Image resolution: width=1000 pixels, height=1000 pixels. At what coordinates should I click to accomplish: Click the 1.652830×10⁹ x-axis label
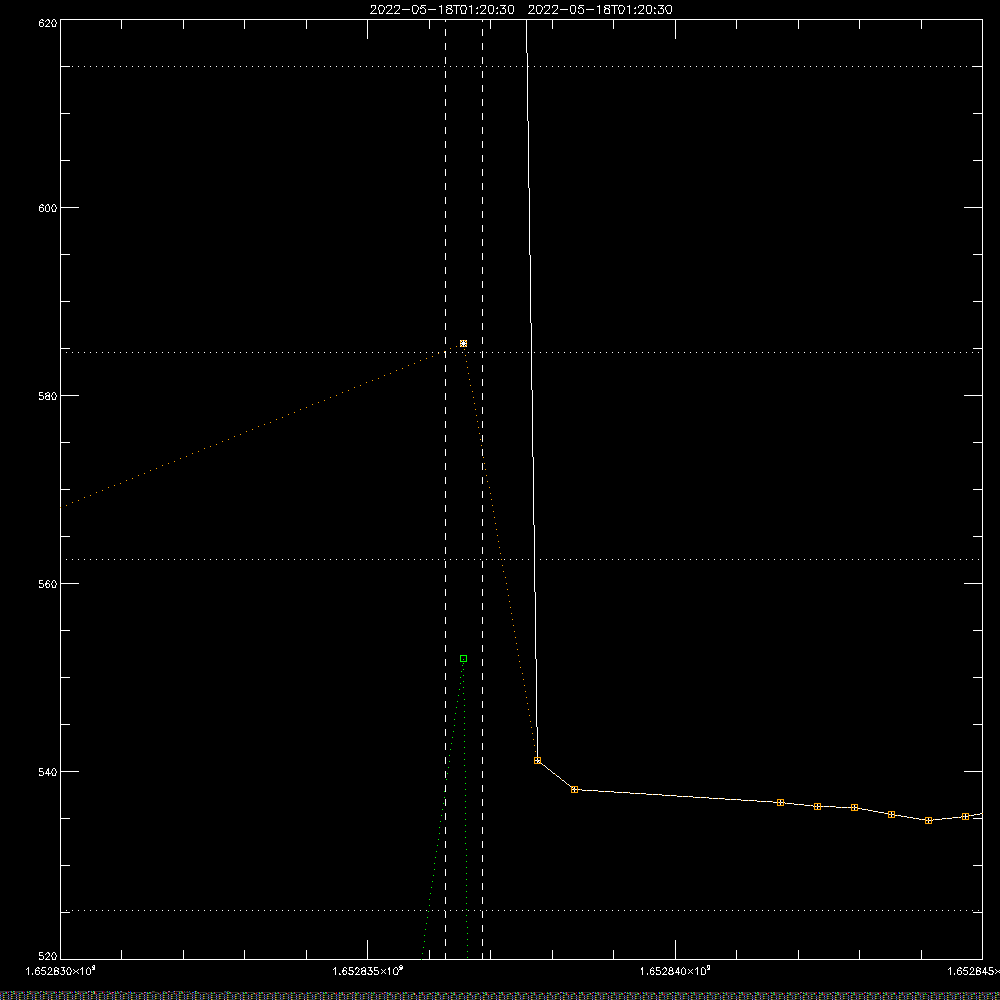click(x=61, y=971)
